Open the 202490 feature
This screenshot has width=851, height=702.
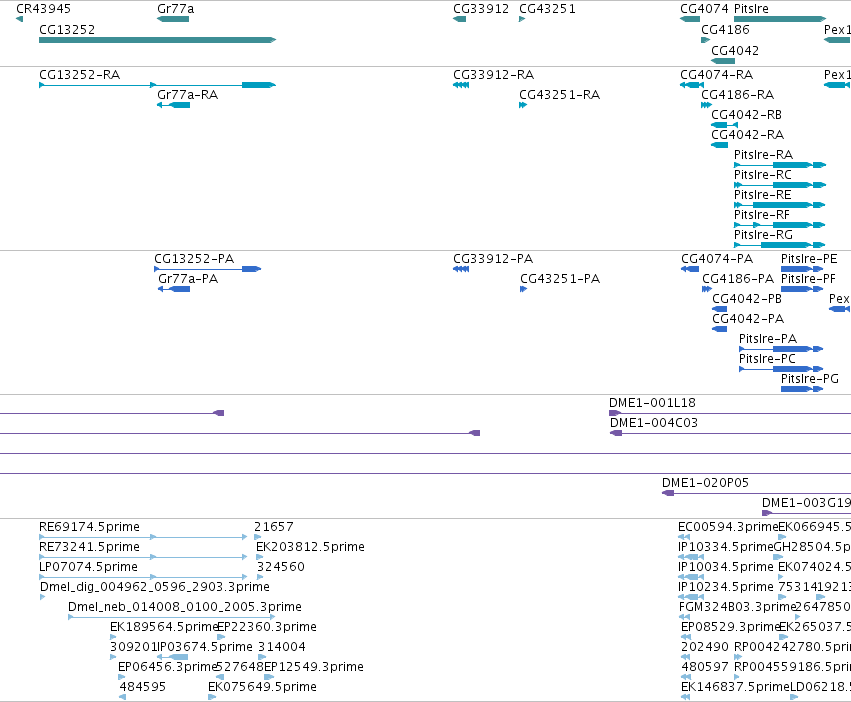[686, 657]
